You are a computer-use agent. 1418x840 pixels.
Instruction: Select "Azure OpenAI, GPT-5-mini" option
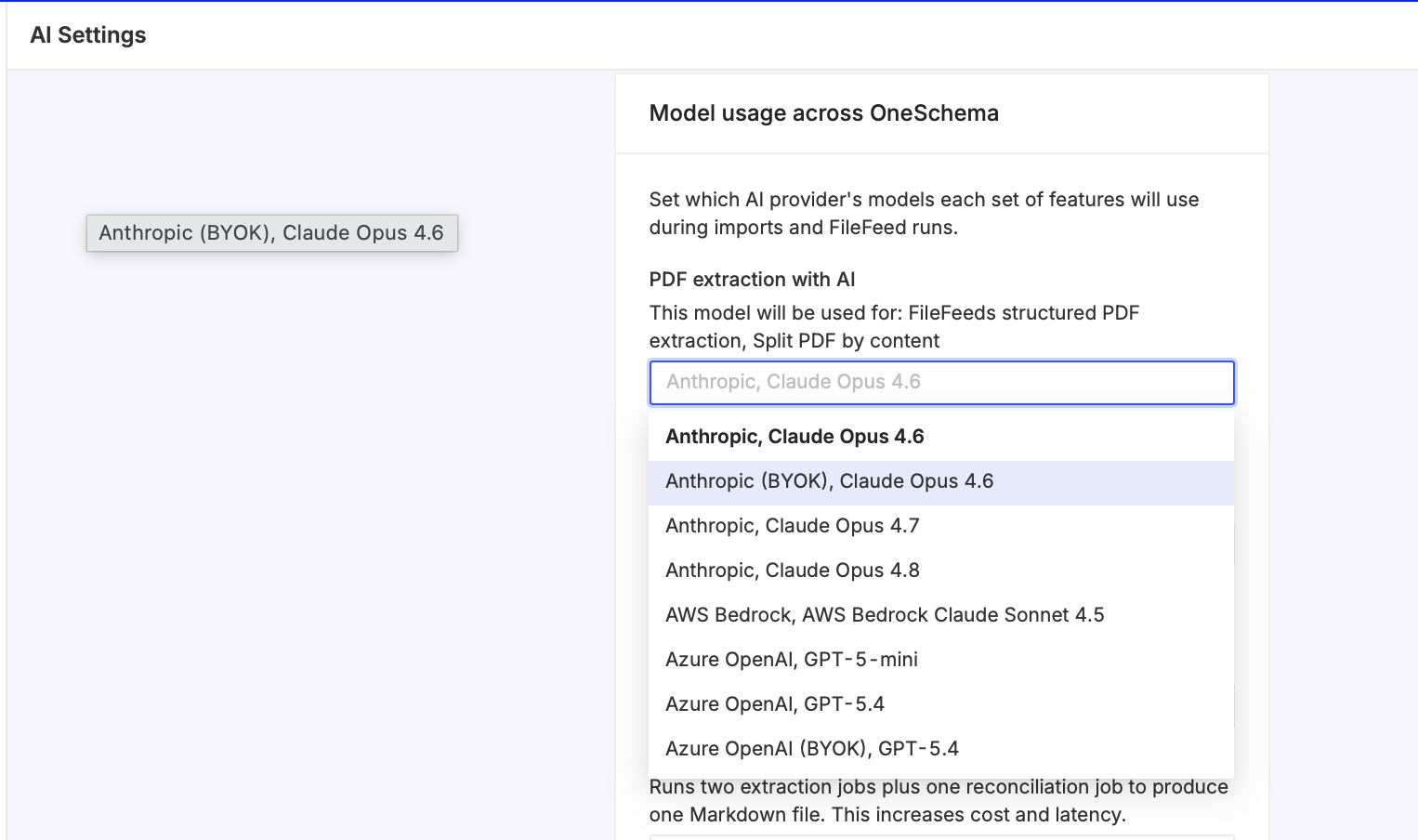click(x=940, y=660)
